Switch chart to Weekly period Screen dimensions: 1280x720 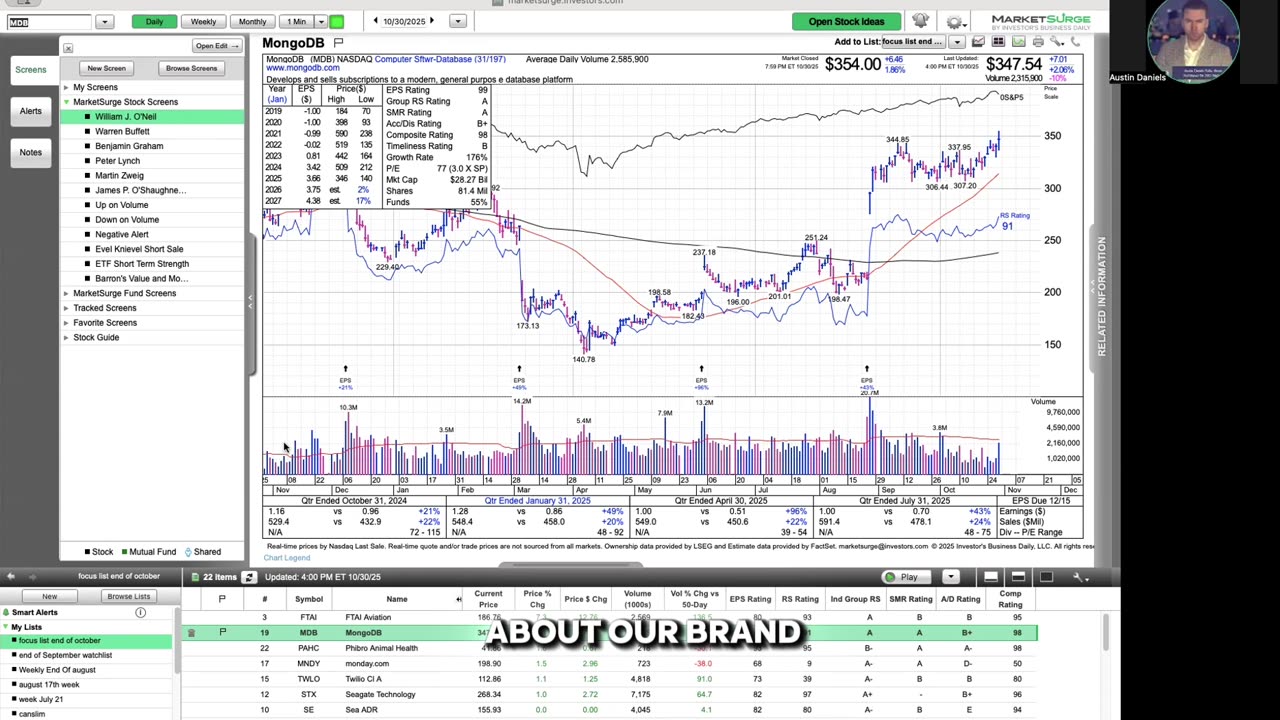coord(203,21)
